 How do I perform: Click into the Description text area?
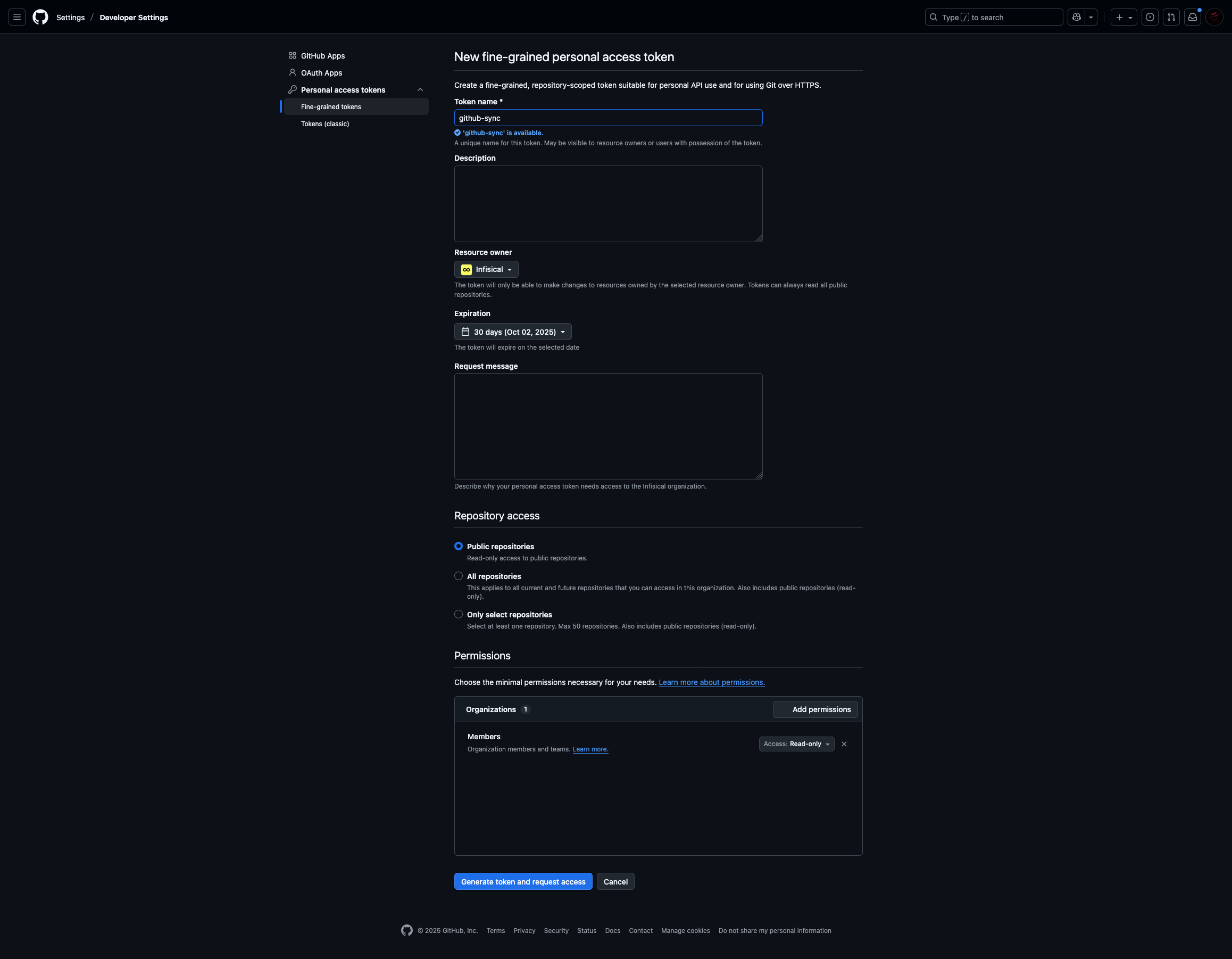coord(608,204)
